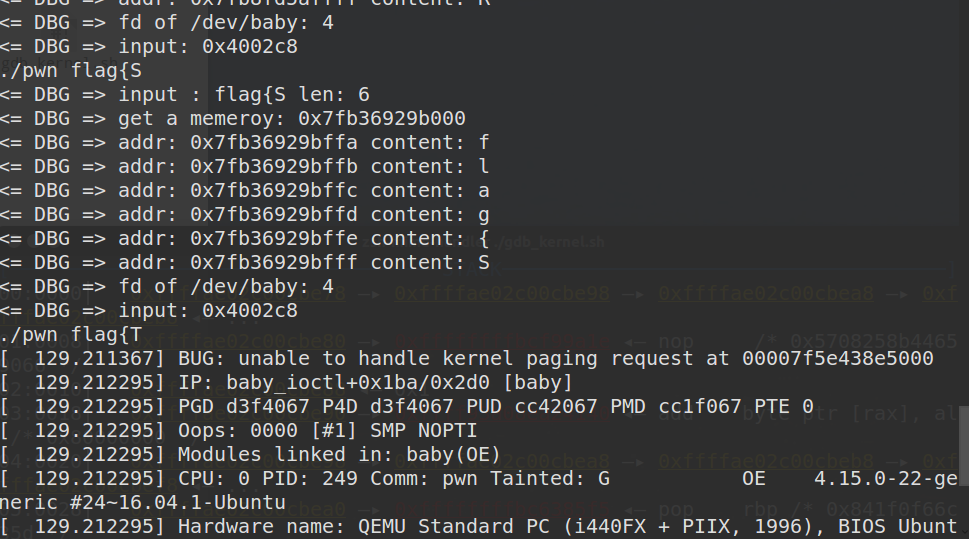Image resolution: width=969 pixels, height=539 pixels.
Task: Click the 'CPU: 0 PID: 249 Comm: pwn' line
Action: [x=478, y=479]
